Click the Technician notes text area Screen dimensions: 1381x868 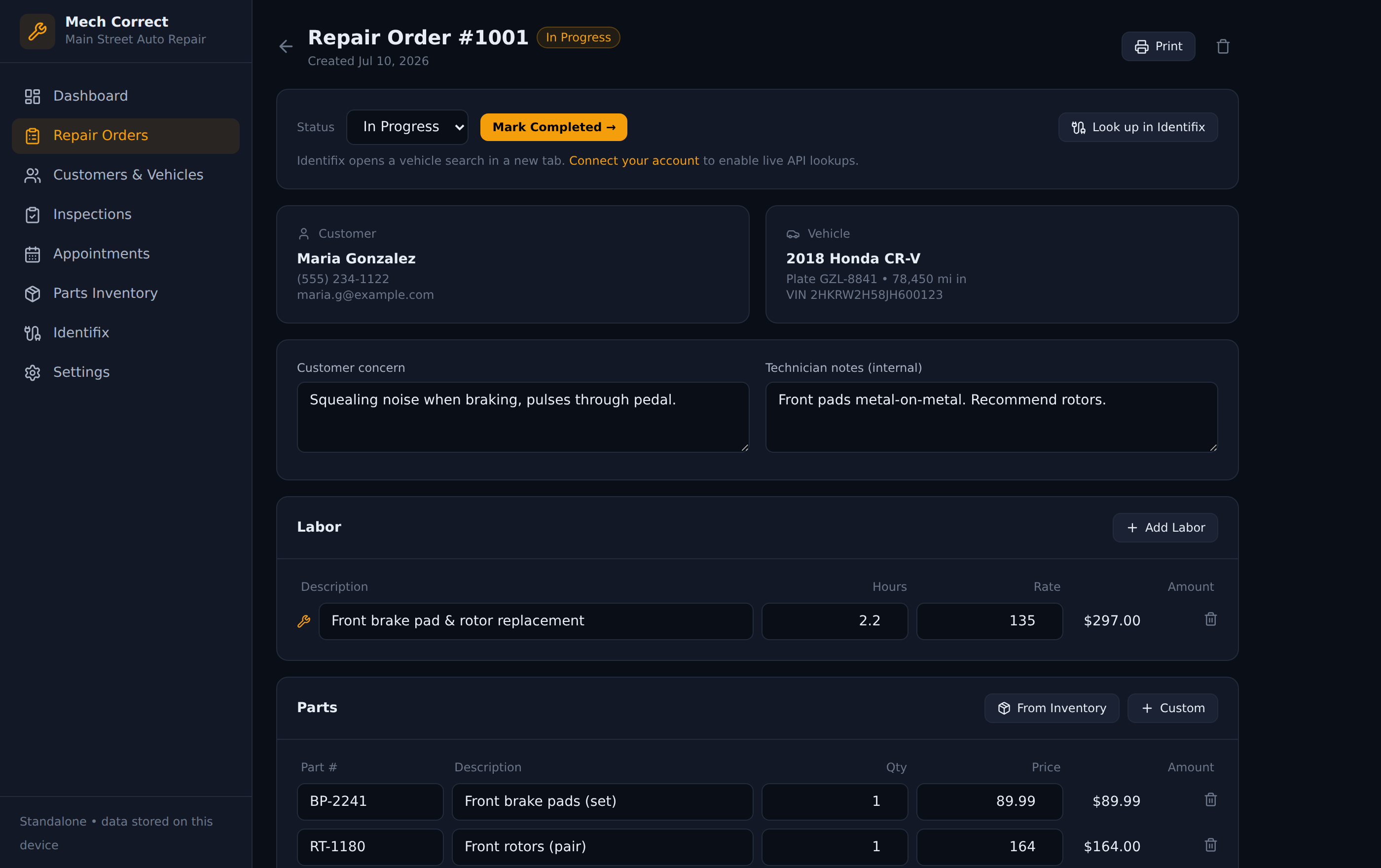click(991, 417)
